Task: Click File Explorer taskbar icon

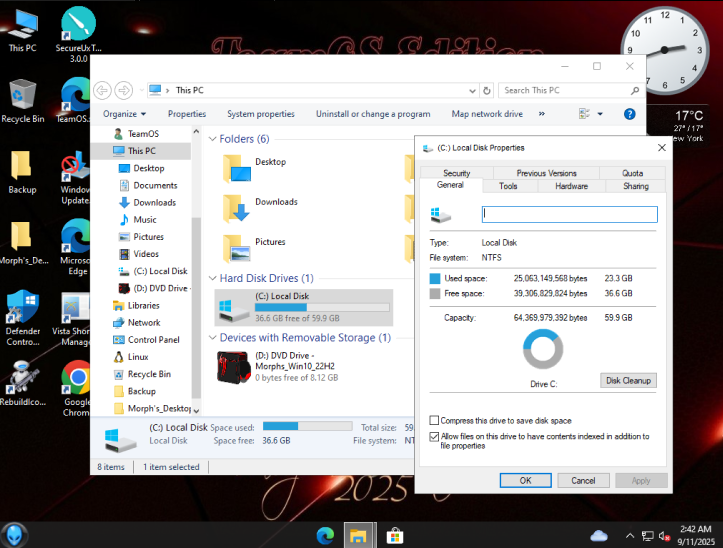Action: coord(358,536)
